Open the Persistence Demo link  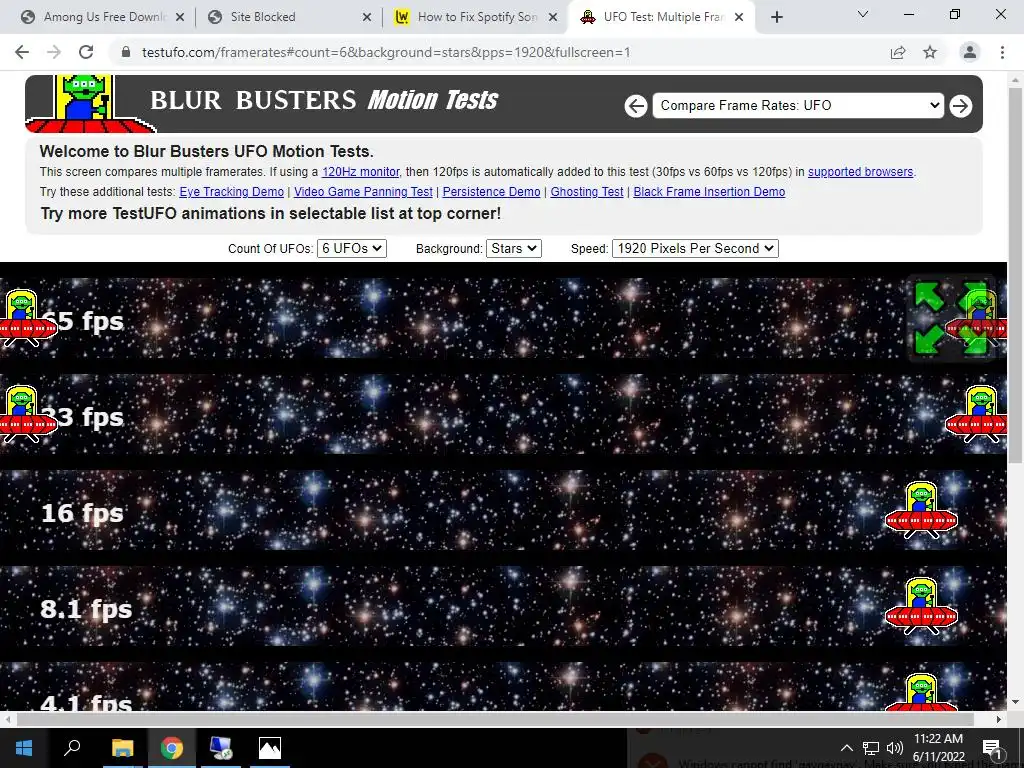(x=492, y=191)
